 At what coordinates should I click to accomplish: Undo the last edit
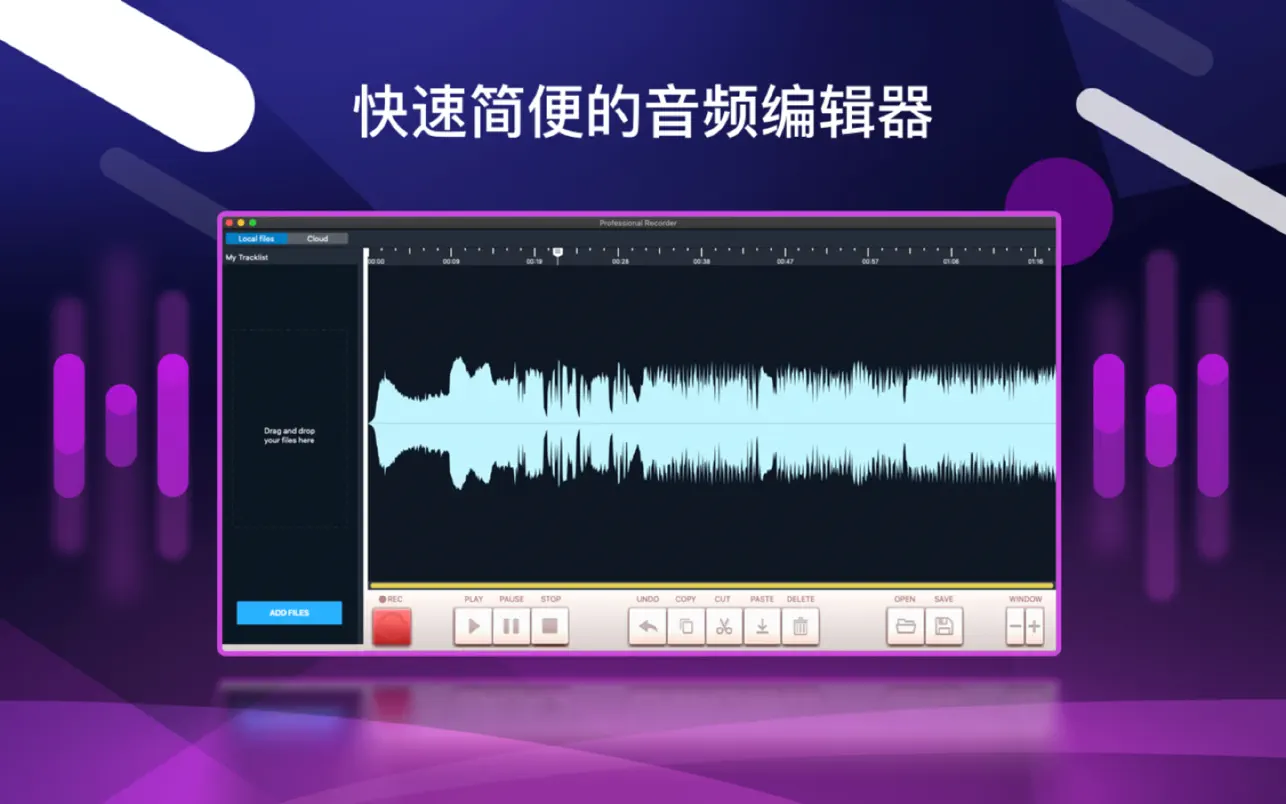648,627
